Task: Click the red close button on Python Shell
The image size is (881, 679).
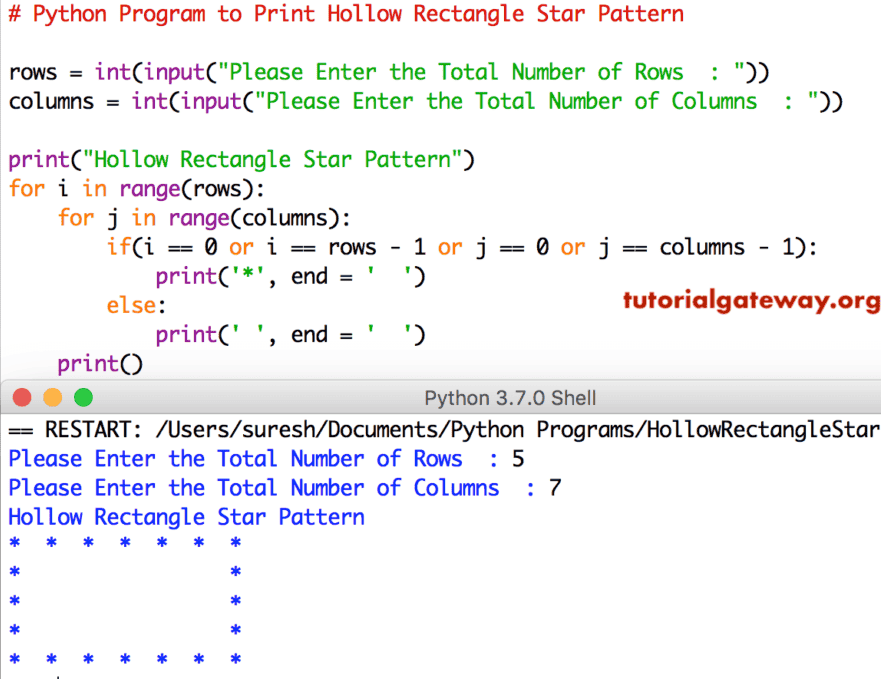Action: [21, 397]
